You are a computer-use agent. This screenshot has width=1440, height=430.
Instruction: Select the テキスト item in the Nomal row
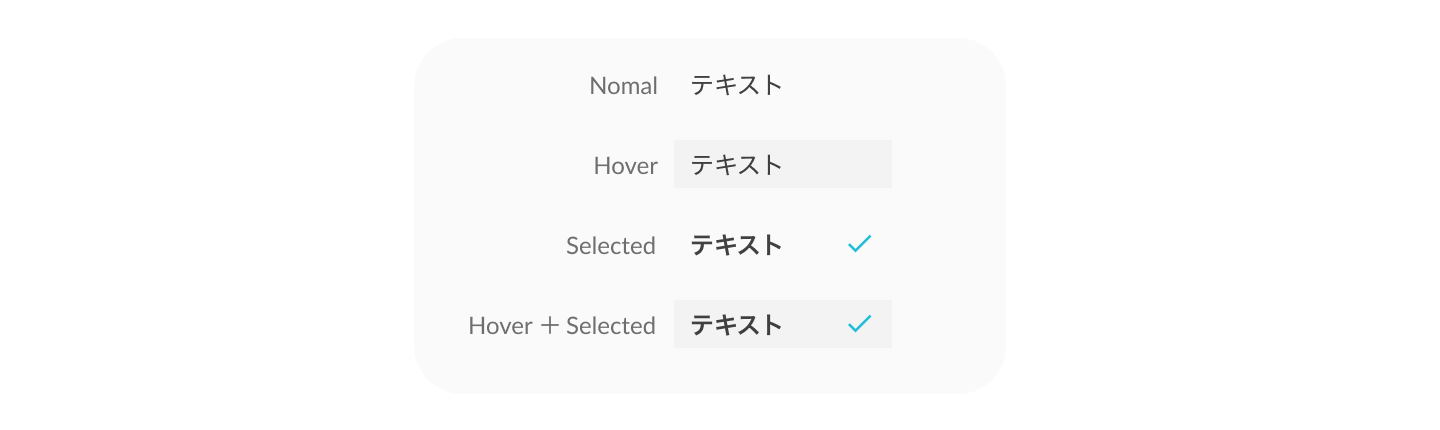736,86
